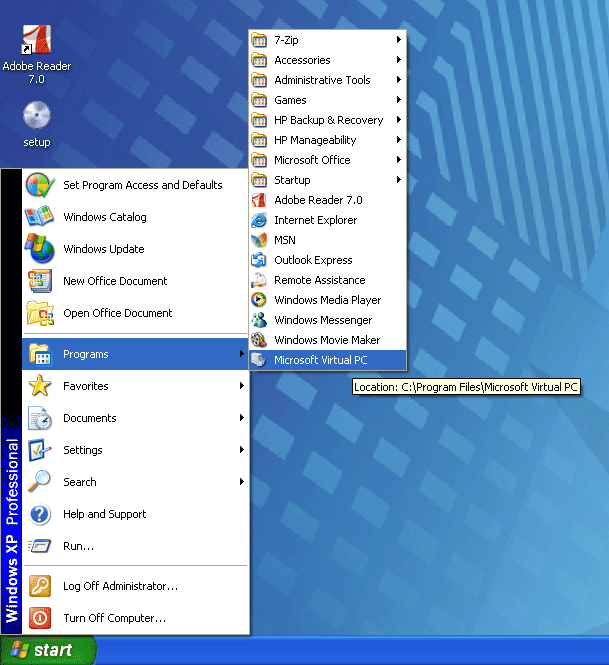Click the Favorites star icon
Viewport: 609px width, 665px height.
[39, 386]
